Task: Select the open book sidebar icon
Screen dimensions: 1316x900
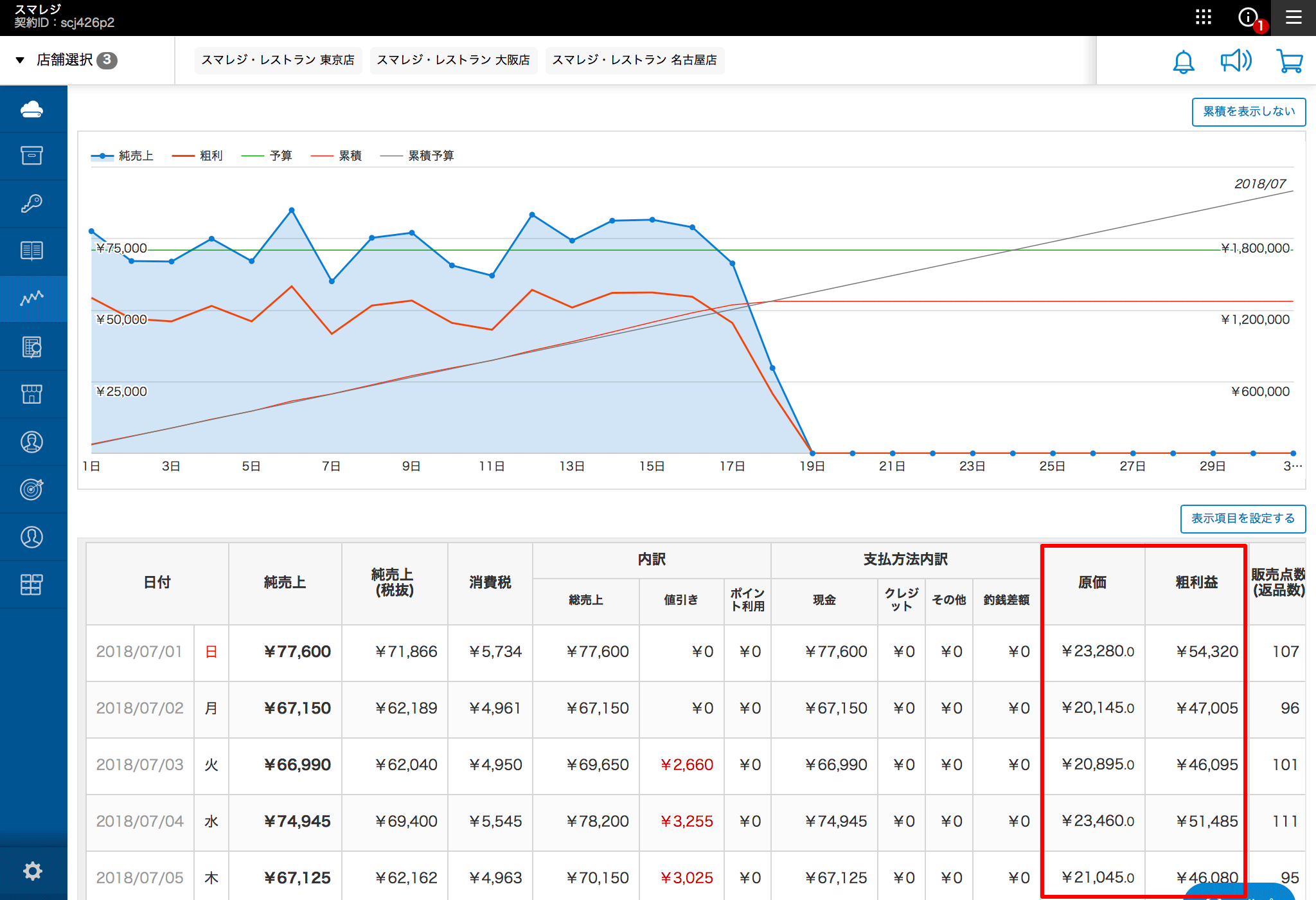Action: tap(32, 251)
